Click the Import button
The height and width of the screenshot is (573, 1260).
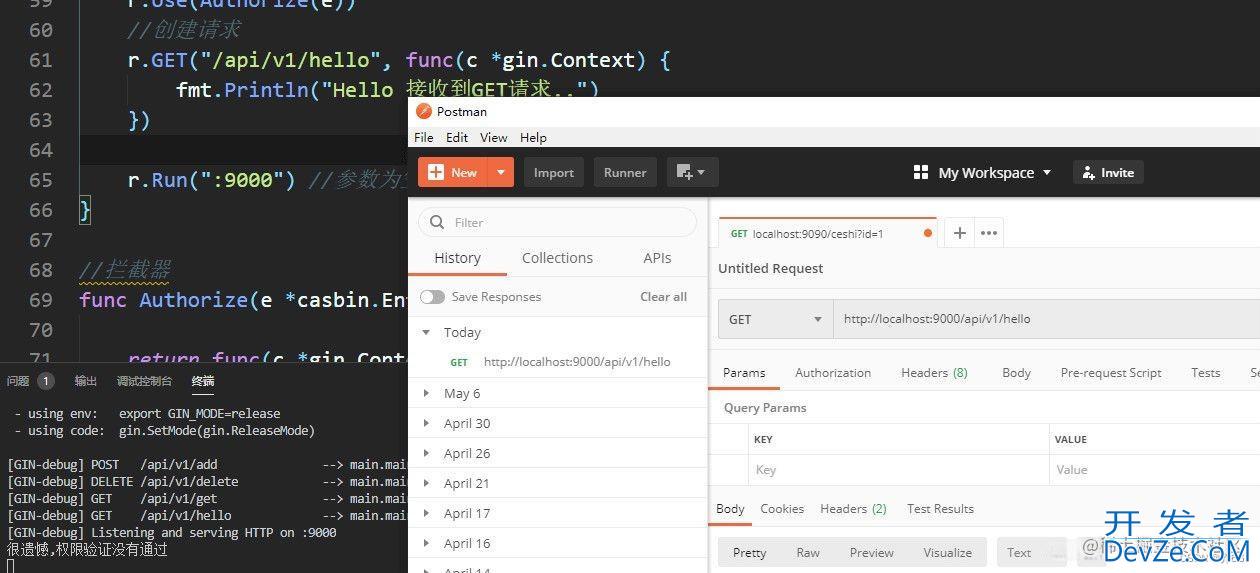point(553,172)
